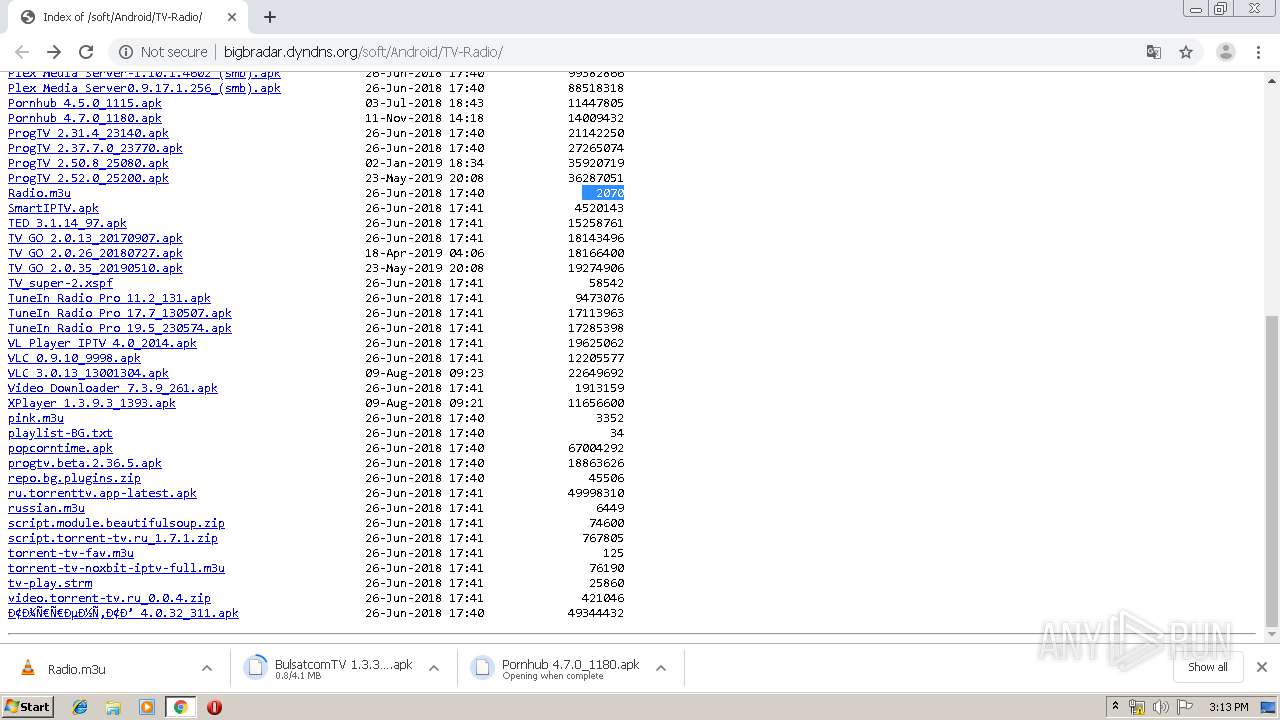Viewport: 1280px width, 720px height.
Task: Open XPlayer_1.3.9.3_1393.apk link
Action: (92, 403)
